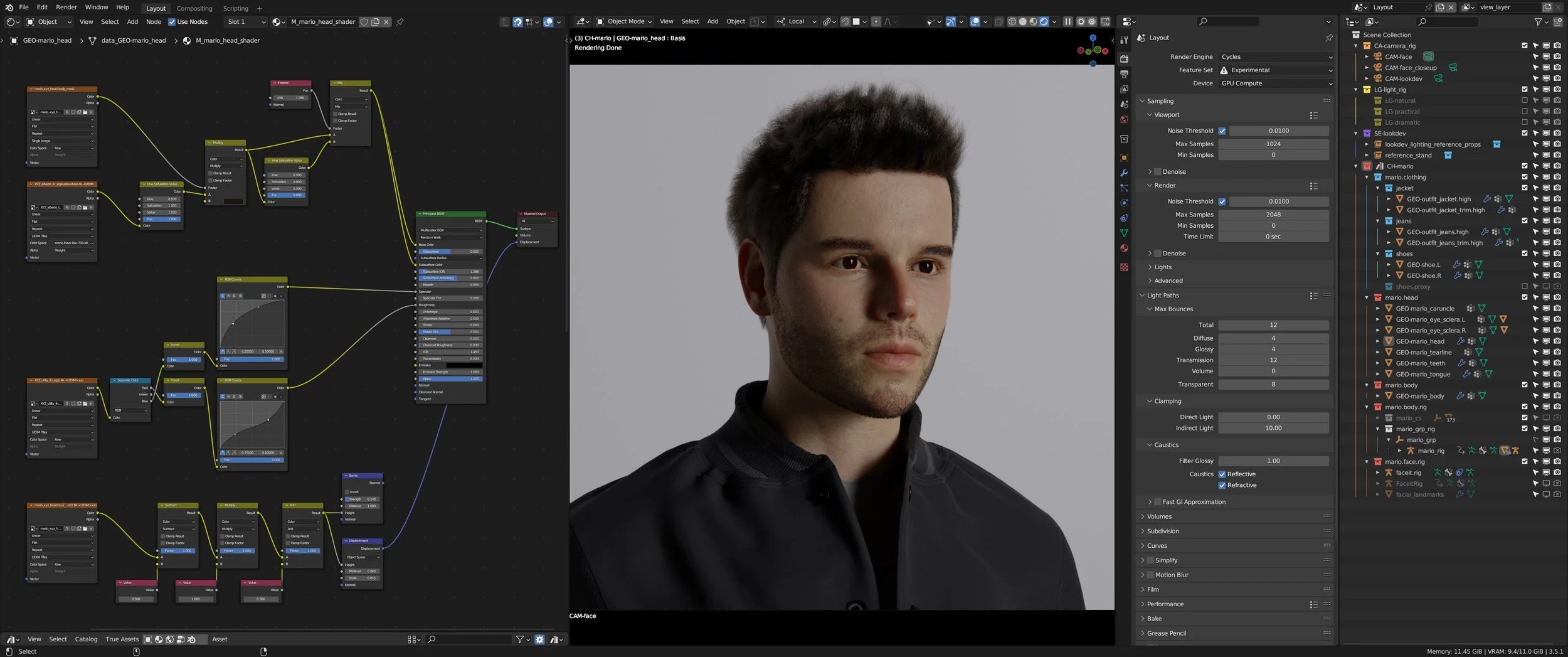1568x657 pixels.
Task: Open the Feature Set dropdown
Action: (x=1276, y=70)
